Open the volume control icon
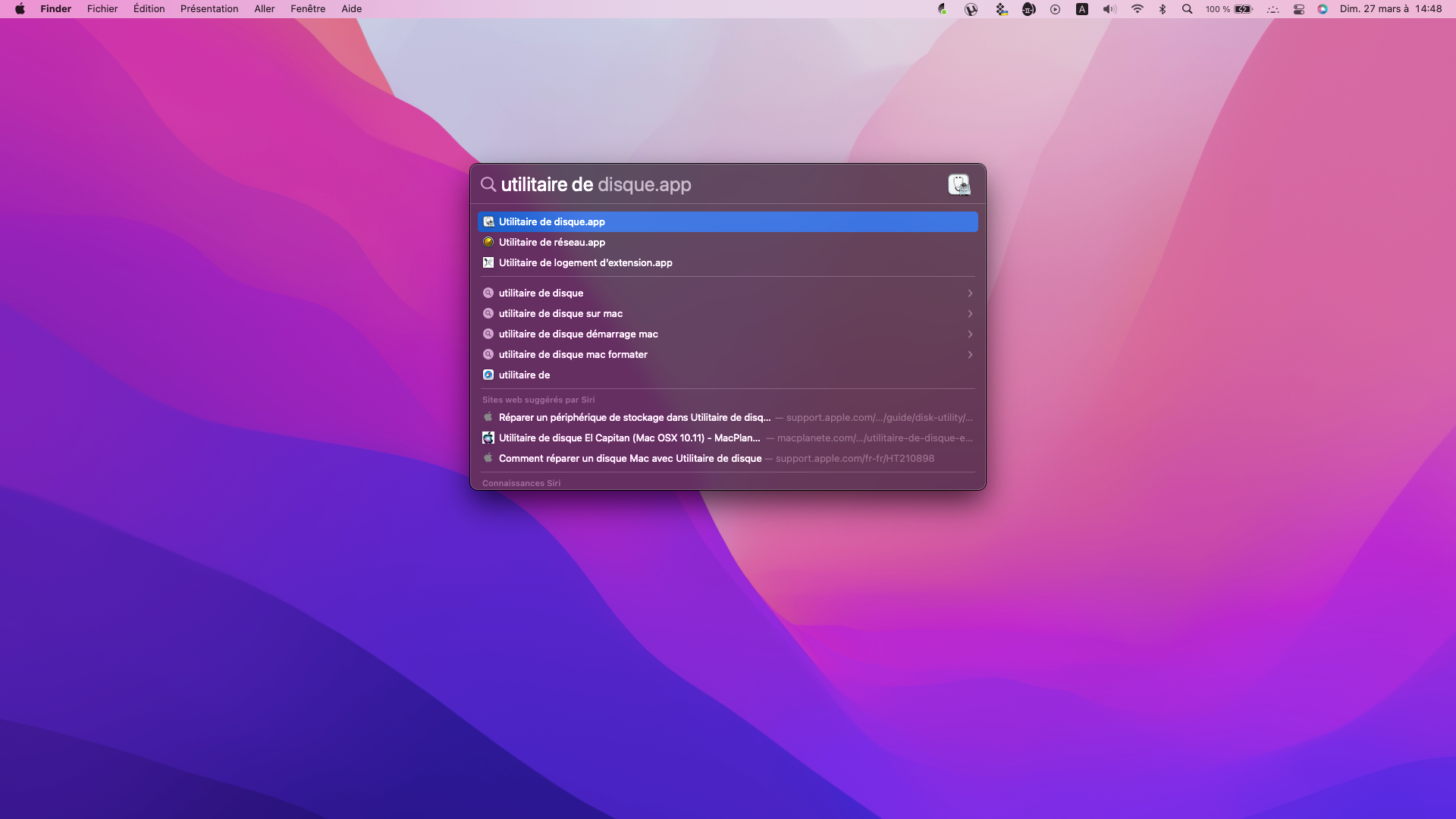This screenshot has width=1456, height=819. [x=1108, y=8]
